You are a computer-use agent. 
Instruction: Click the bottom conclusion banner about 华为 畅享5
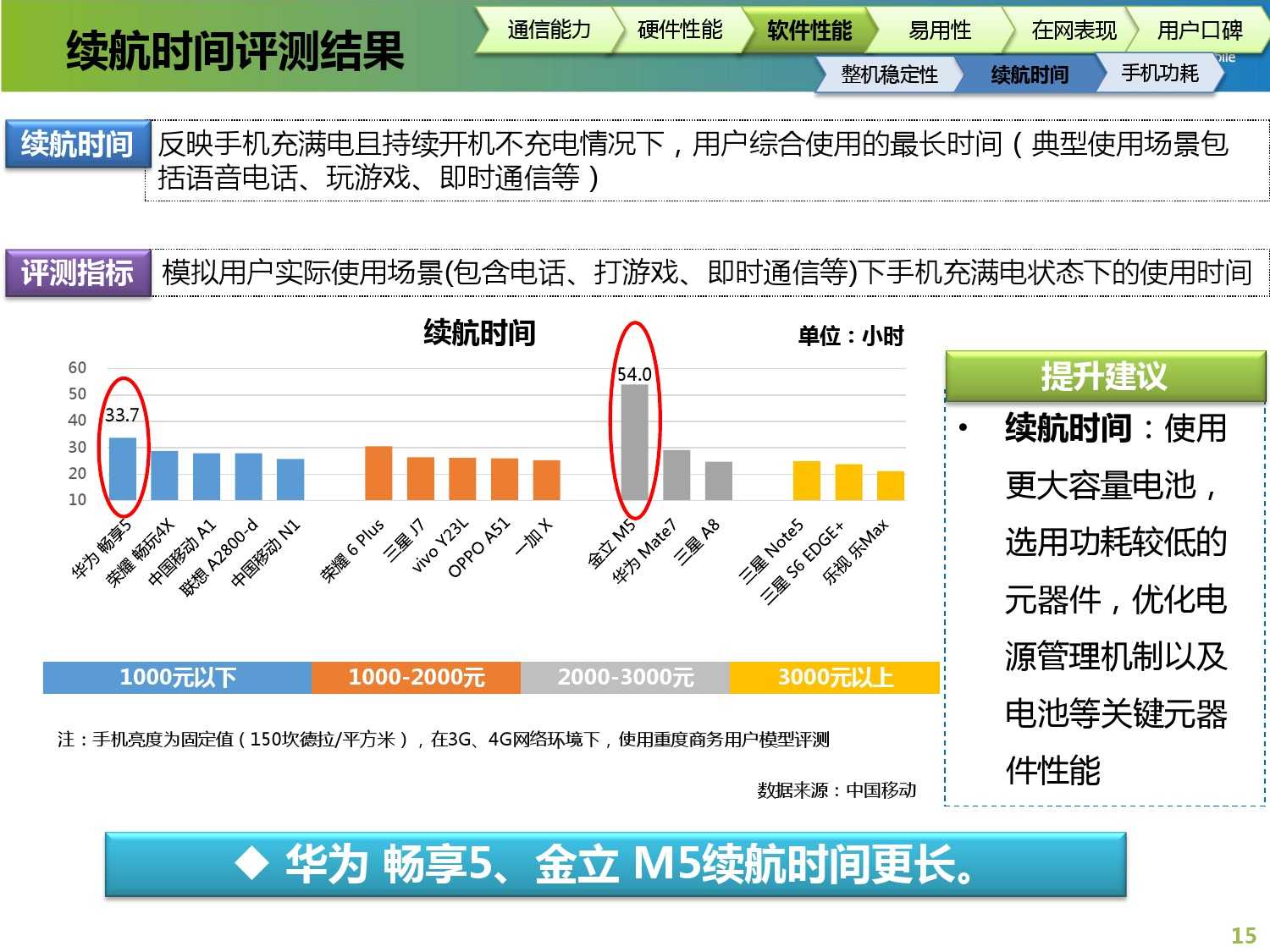[616, 864]
